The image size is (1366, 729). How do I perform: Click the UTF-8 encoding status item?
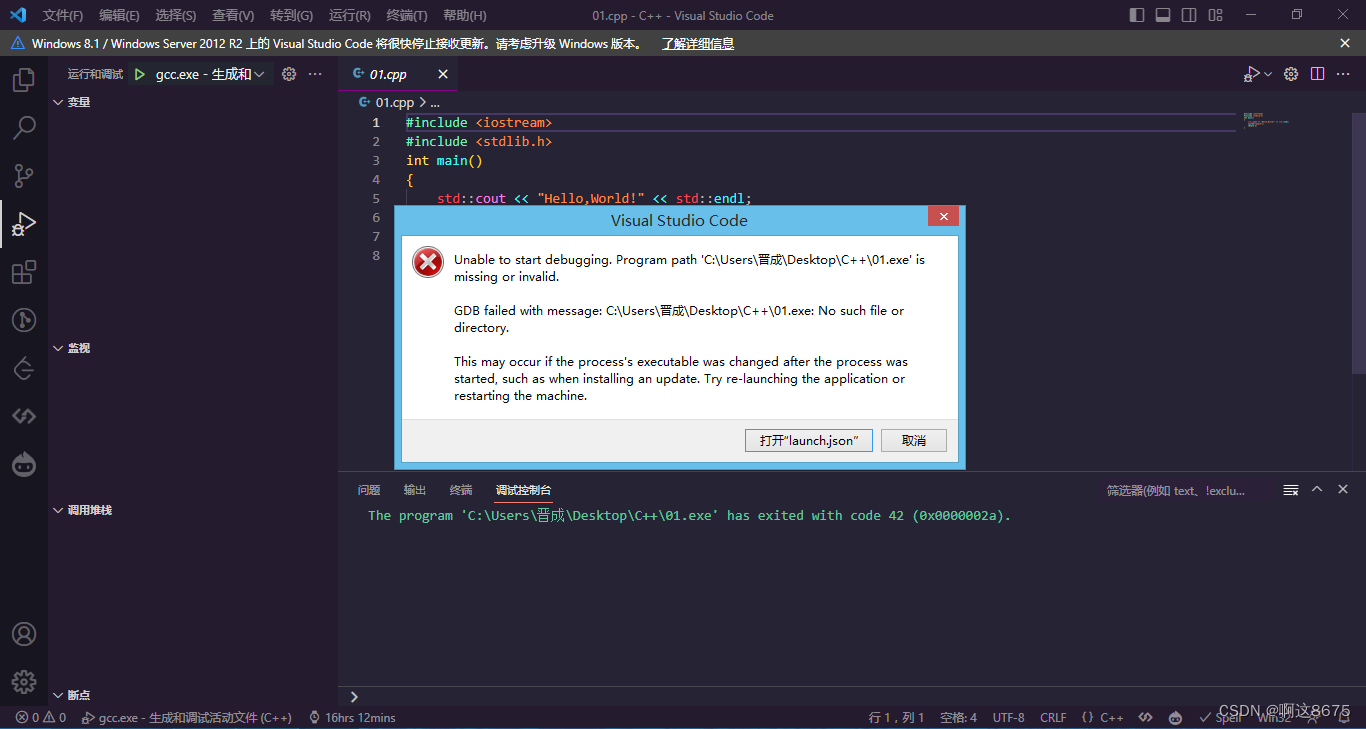click(x=1008, y=717)
